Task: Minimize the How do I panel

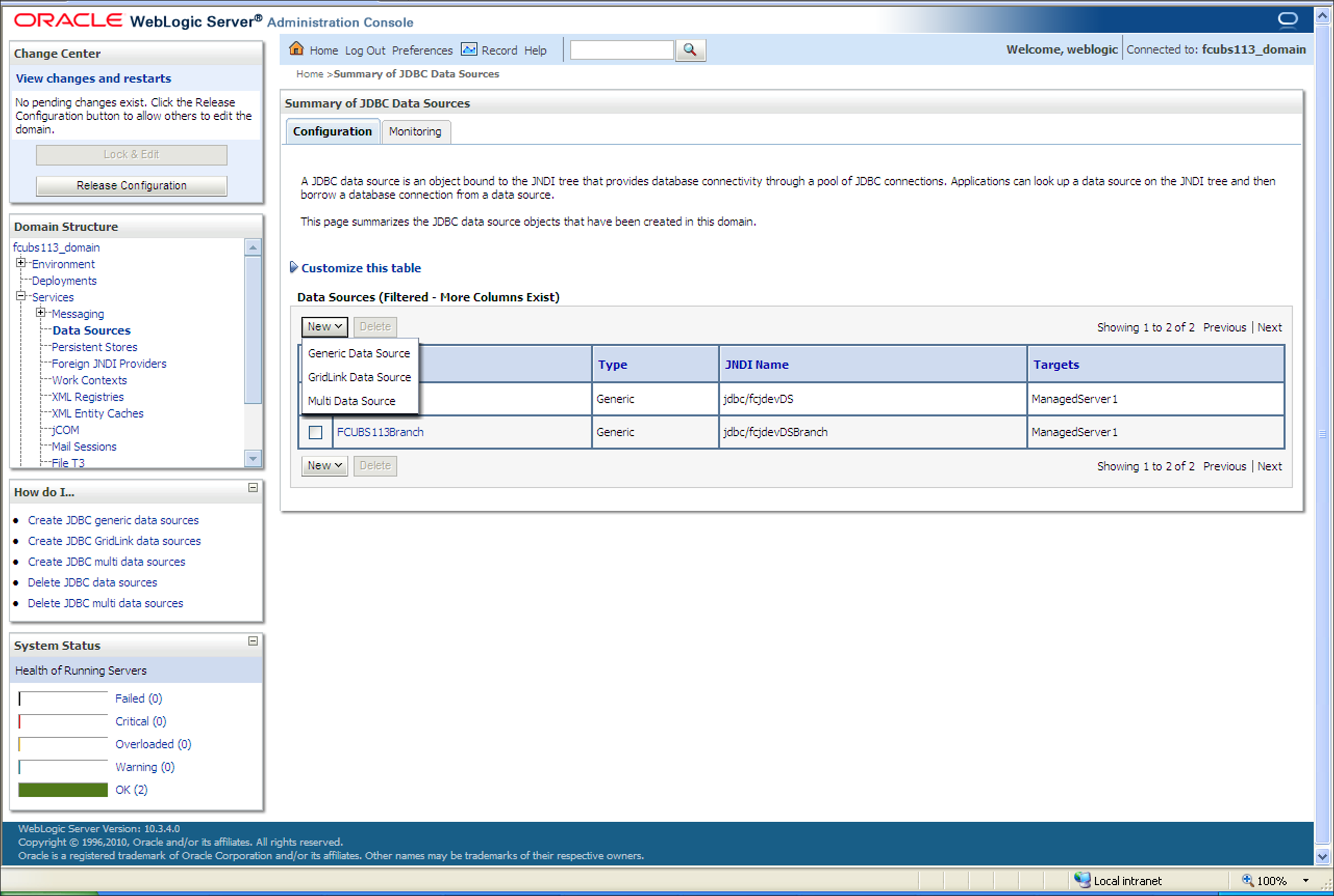Action: [253, 488]
